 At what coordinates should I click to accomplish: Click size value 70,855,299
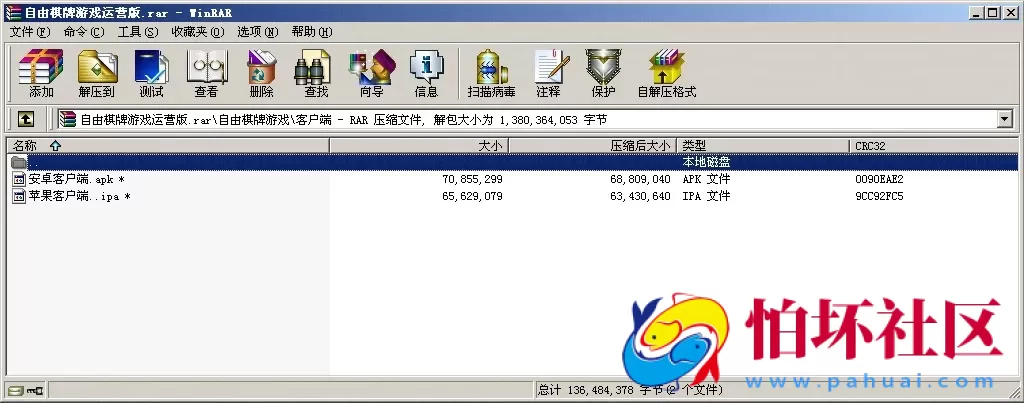click(472, 179)
